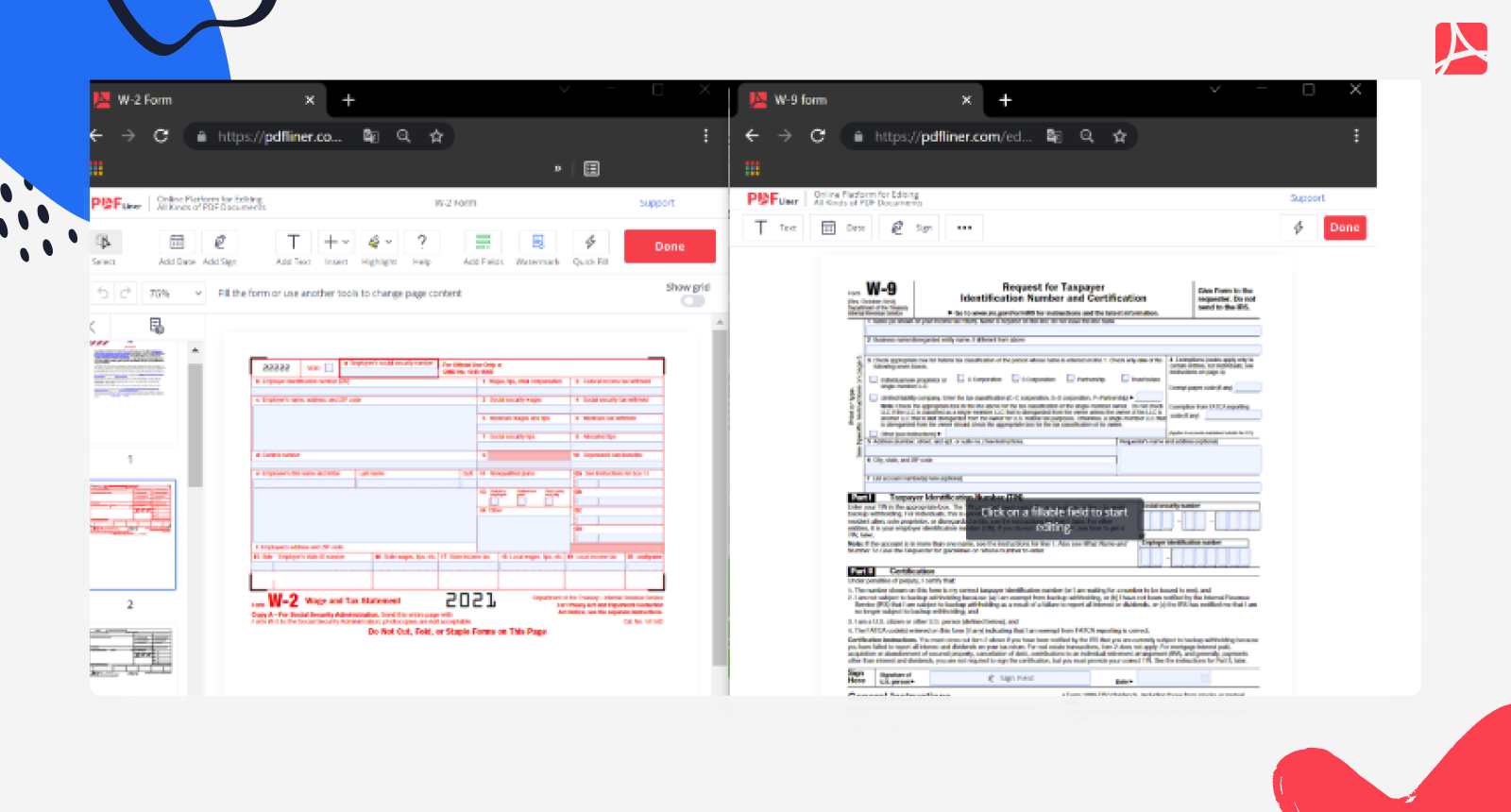Screen dimensions: 1511x812
Task: Click the zoom magnifier in W-2 address bar
Action: click(403, 136)
